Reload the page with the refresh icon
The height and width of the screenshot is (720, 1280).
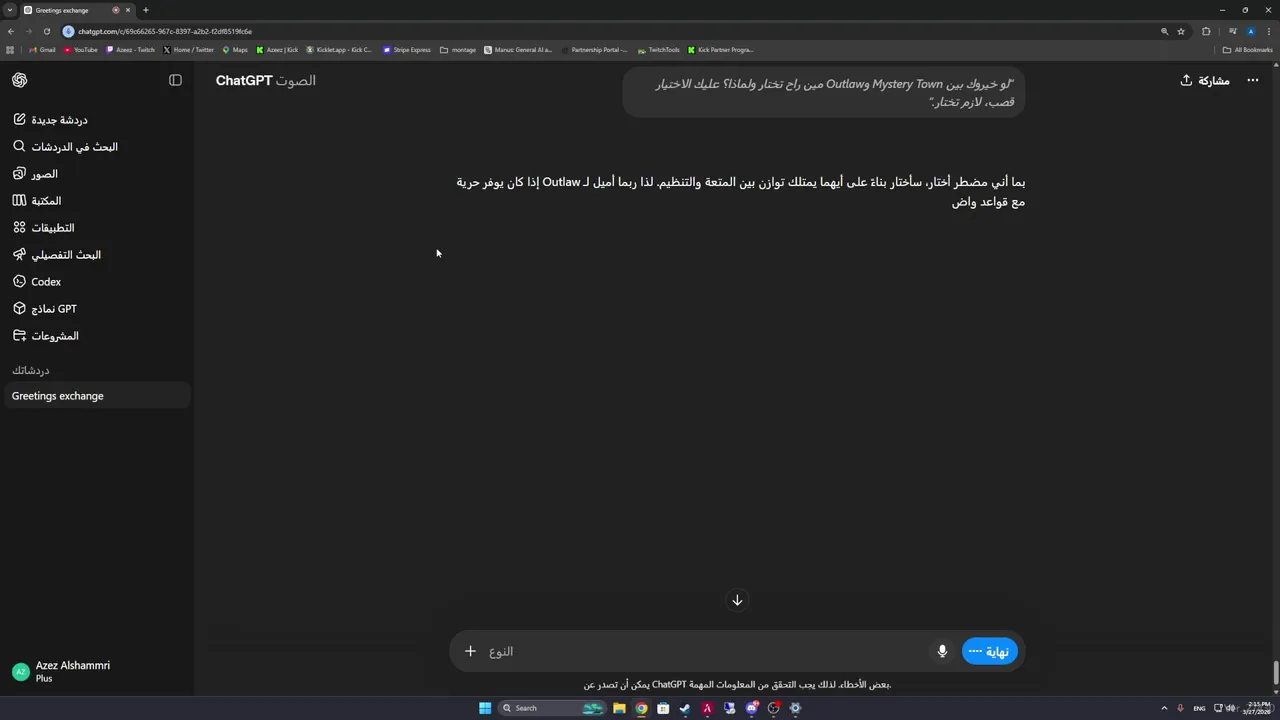pyautogui.click(x=47, y=31)
